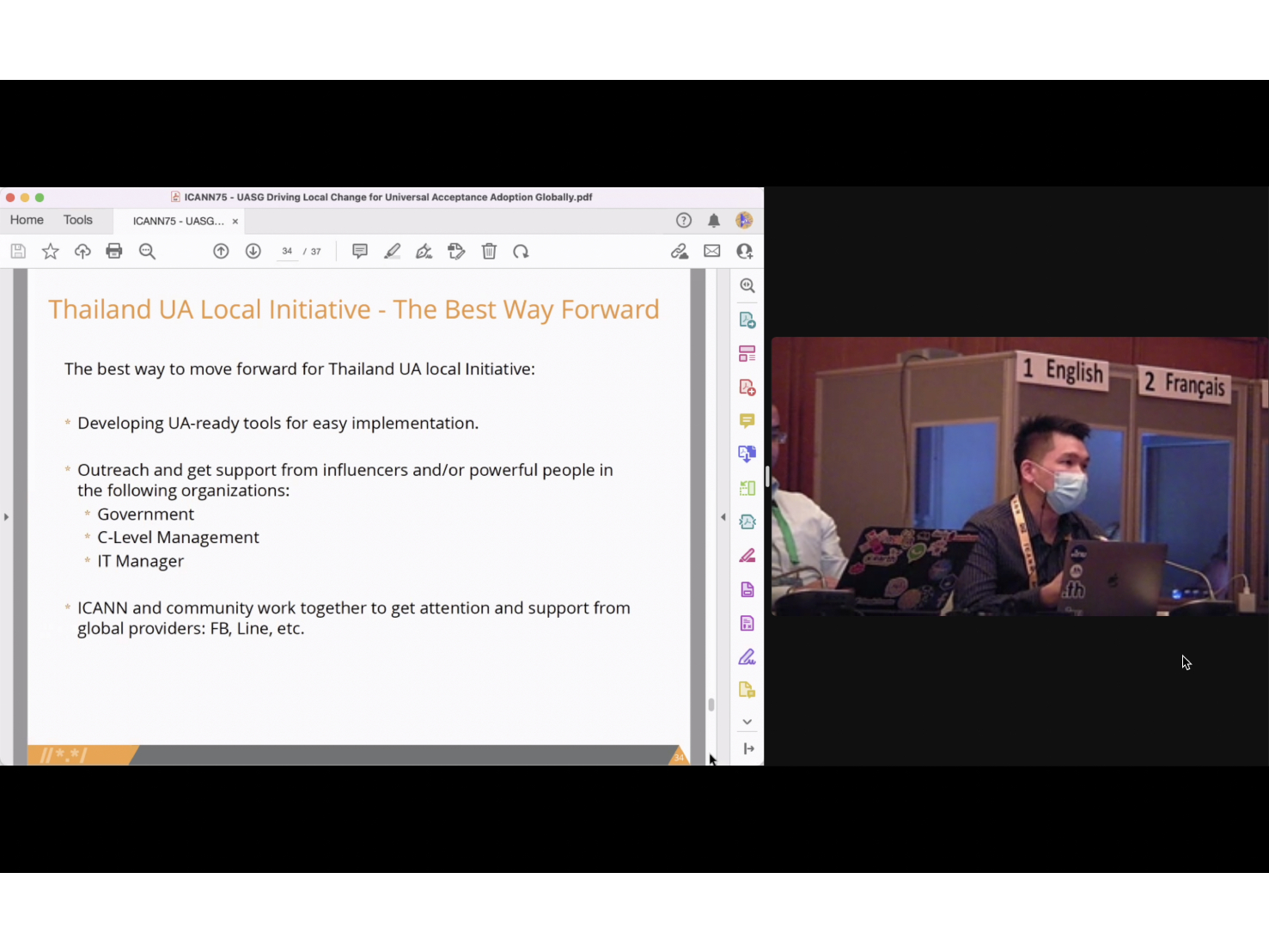
Task: Open the pink Edit PDF layout tool
Action: point(747,353)
